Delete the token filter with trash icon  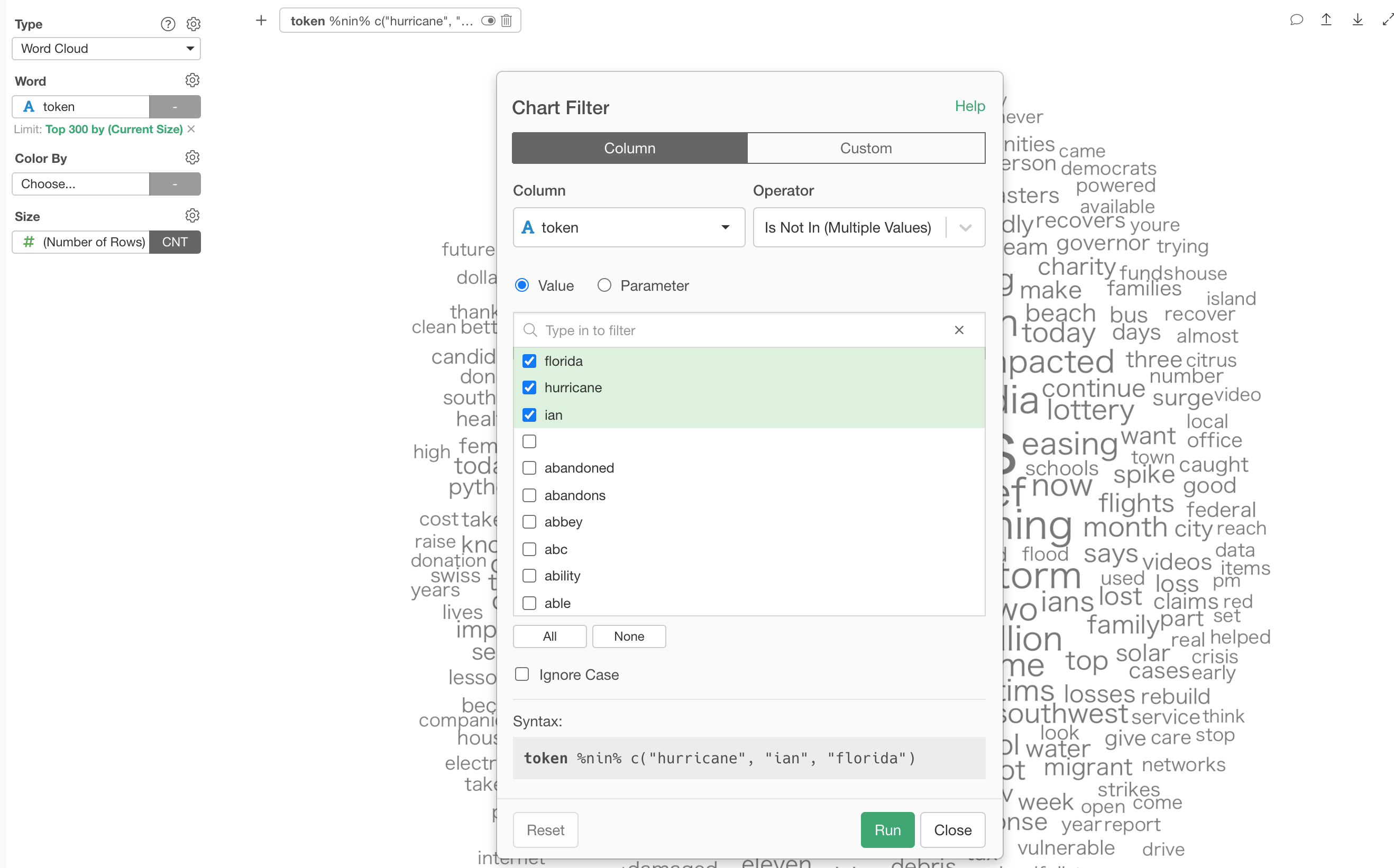coord(507,21)
